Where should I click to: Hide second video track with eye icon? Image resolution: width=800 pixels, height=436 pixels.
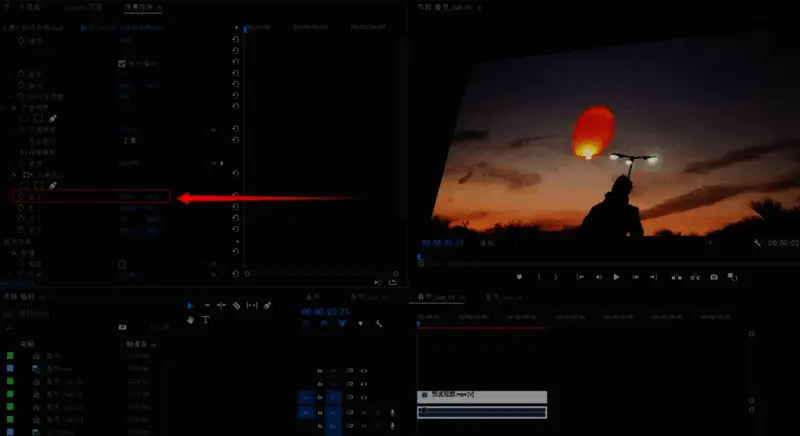[363, 384]
